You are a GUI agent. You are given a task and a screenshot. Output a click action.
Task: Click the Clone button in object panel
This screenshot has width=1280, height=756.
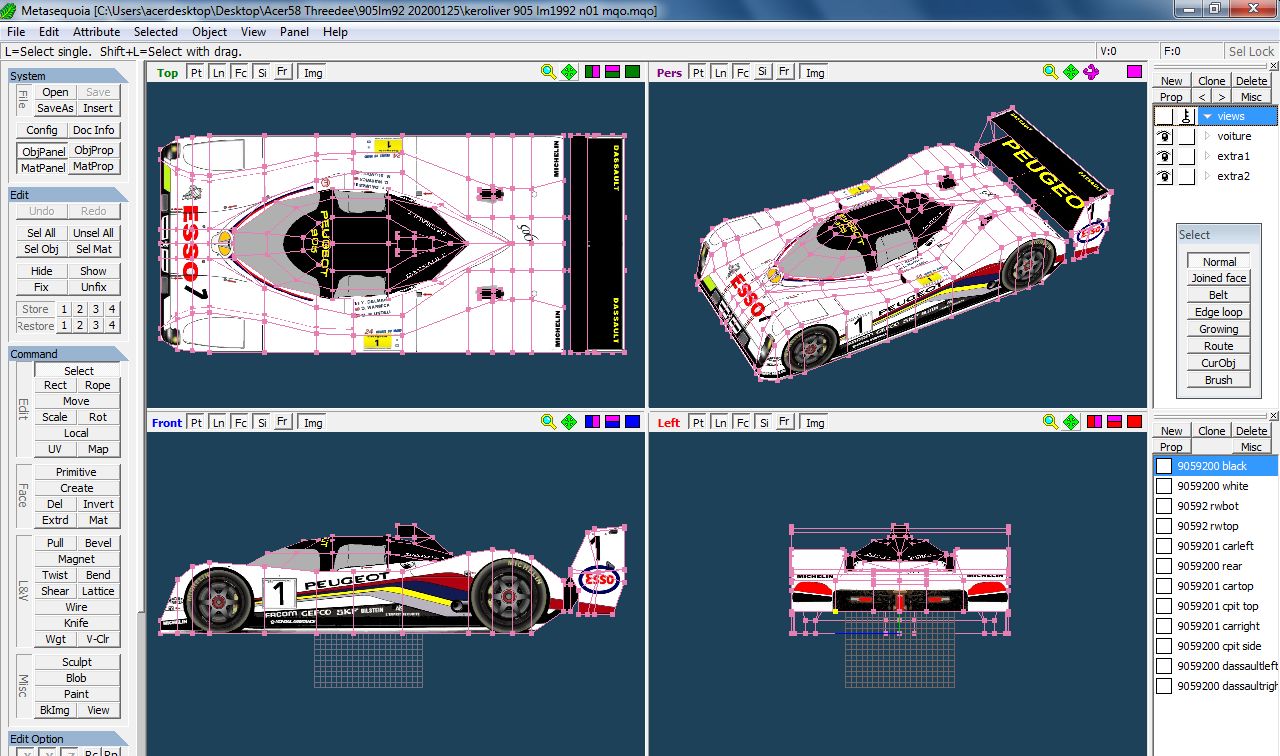click(x=1212, y=81)
